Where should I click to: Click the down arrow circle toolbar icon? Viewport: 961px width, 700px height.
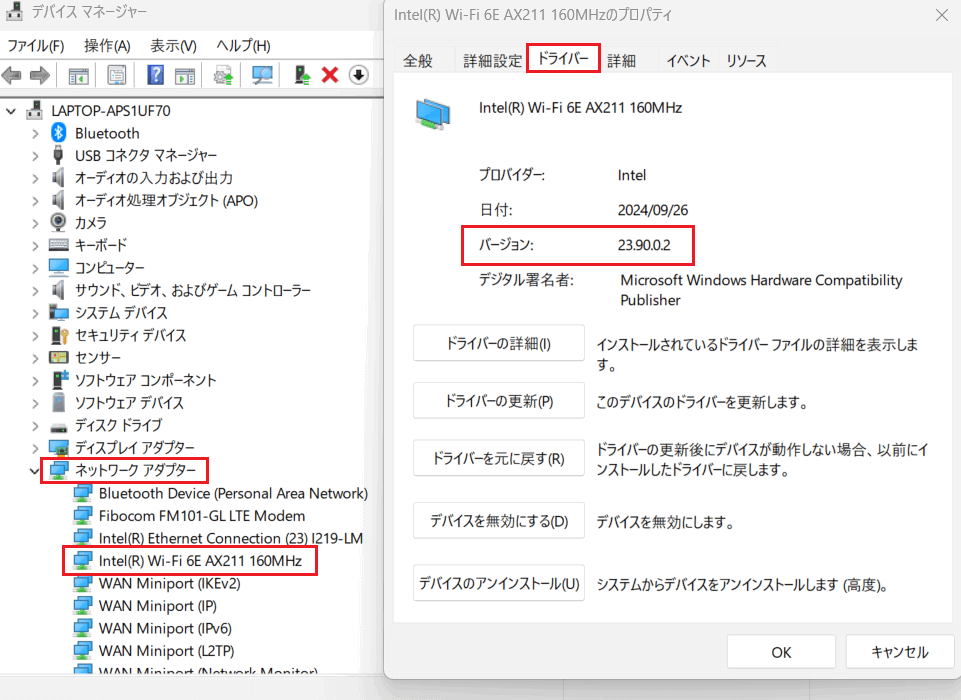(359, 75)
